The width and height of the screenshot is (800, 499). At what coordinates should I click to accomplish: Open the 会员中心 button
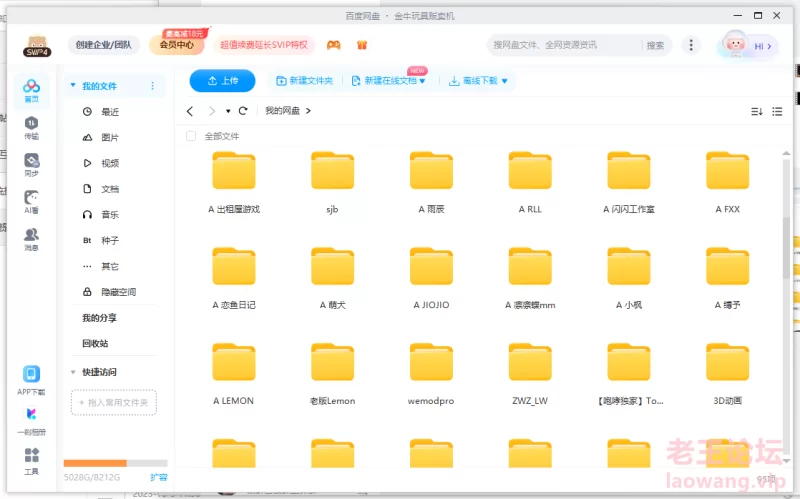(177, 45)
